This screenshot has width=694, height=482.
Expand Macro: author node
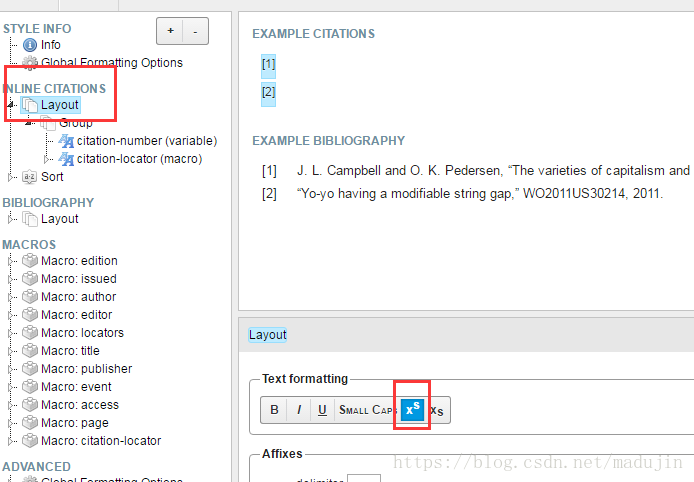pyautogui.click(x=11, y=297)
